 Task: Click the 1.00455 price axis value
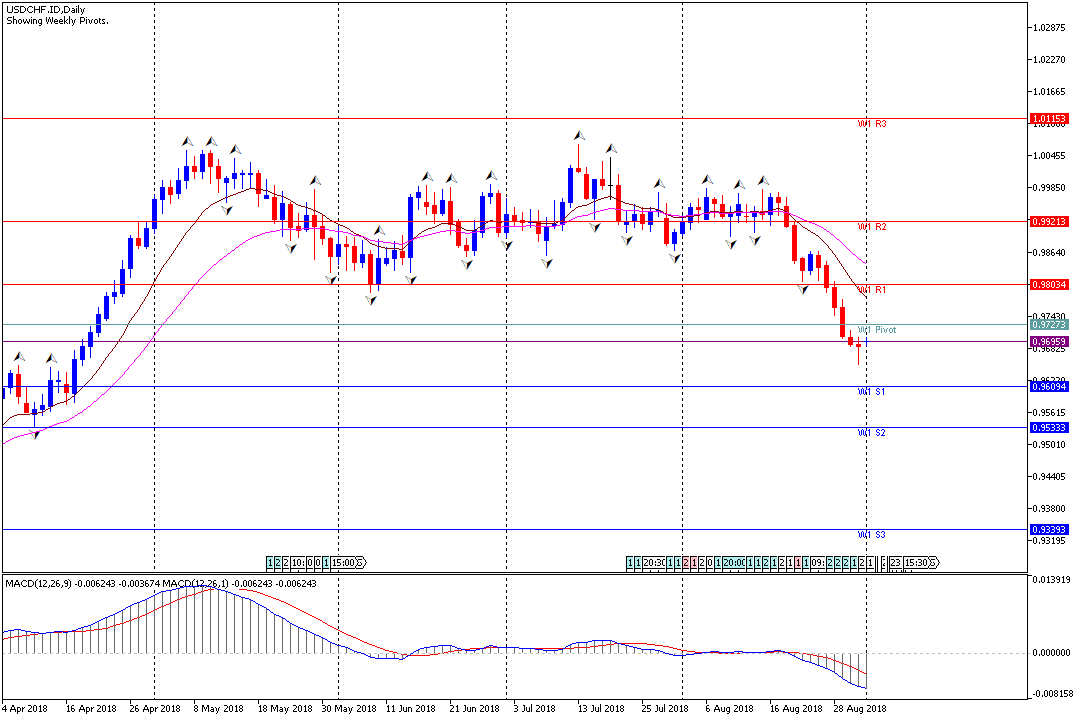pos(1050,155)
